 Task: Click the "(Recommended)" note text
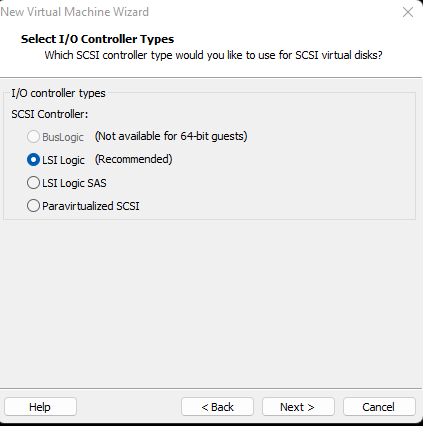(134, 159)
